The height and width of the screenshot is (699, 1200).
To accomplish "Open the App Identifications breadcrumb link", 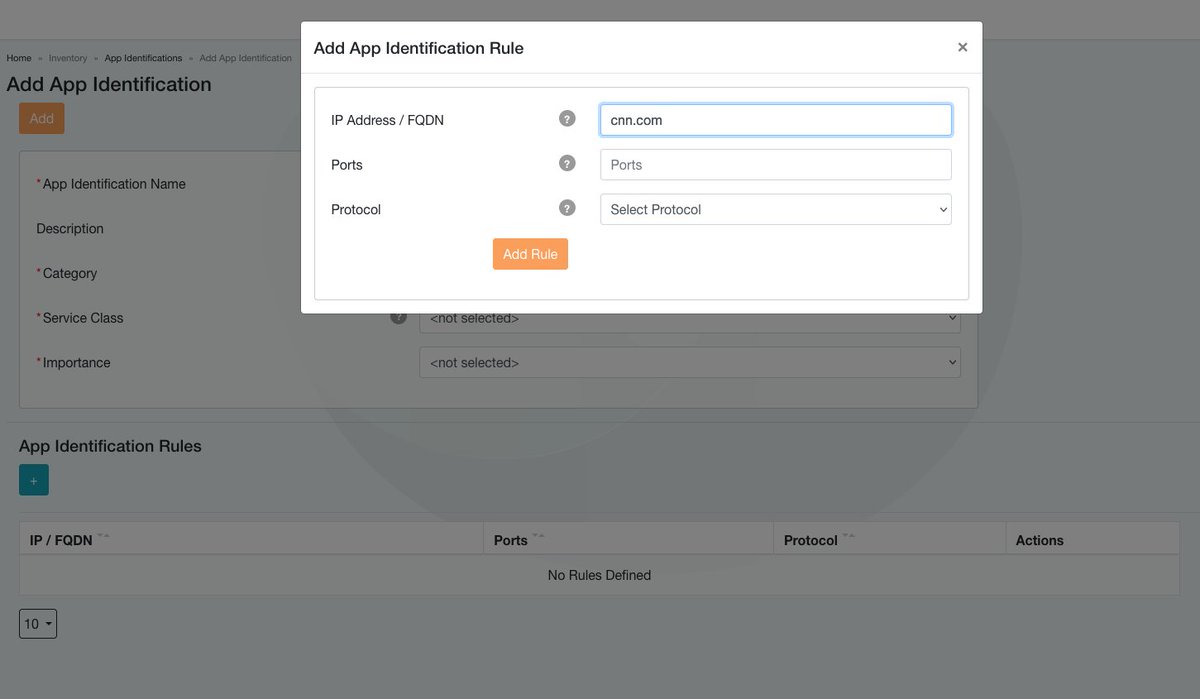I will click(143, 58).
